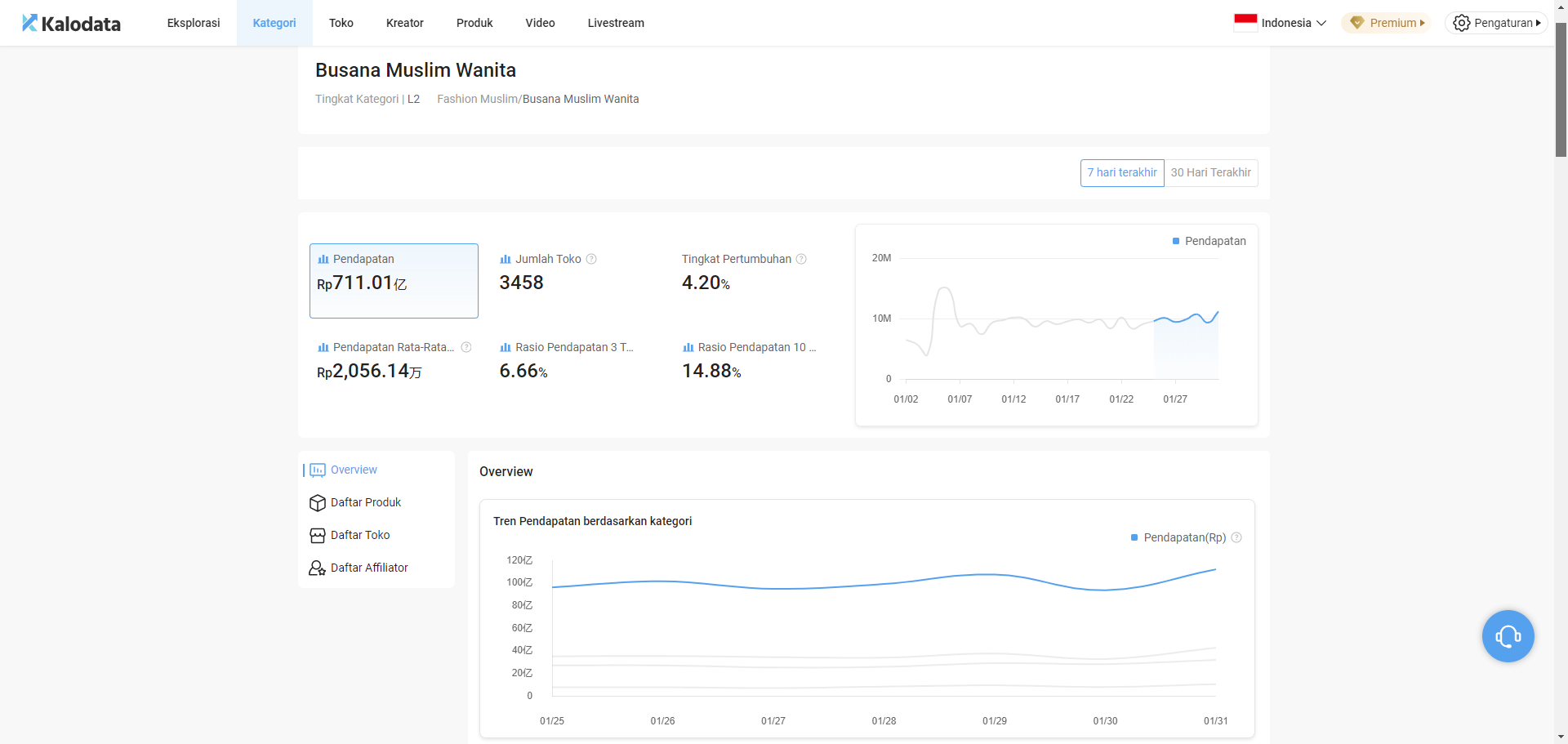Click the help icon next to Pendapatan Rata-Rata

pos(466,347)
